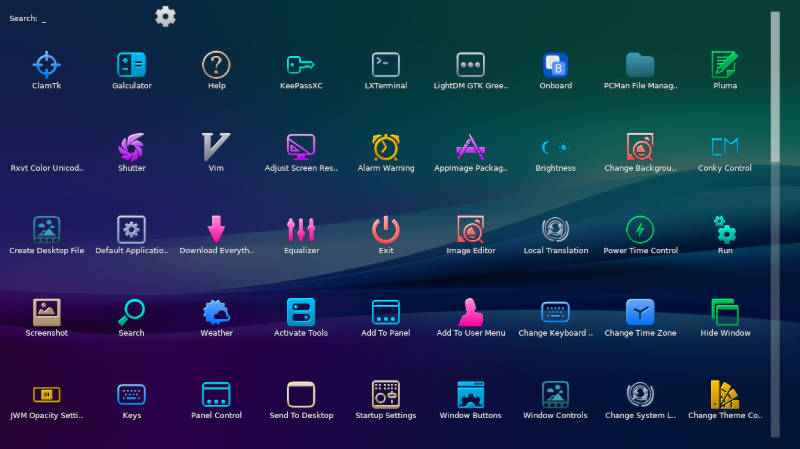The image size is (800, 449).
Task: Open the ClamTk antivirus icon
Action: click(46, 65)
